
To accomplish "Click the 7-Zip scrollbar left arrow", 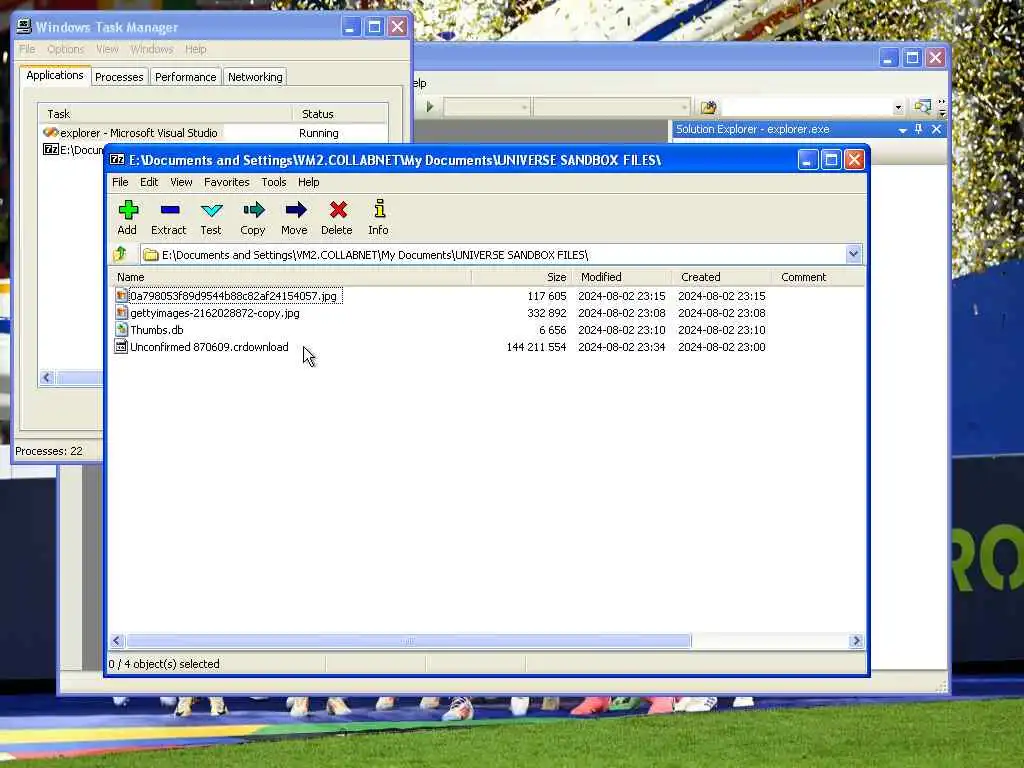I will (117, 641).
